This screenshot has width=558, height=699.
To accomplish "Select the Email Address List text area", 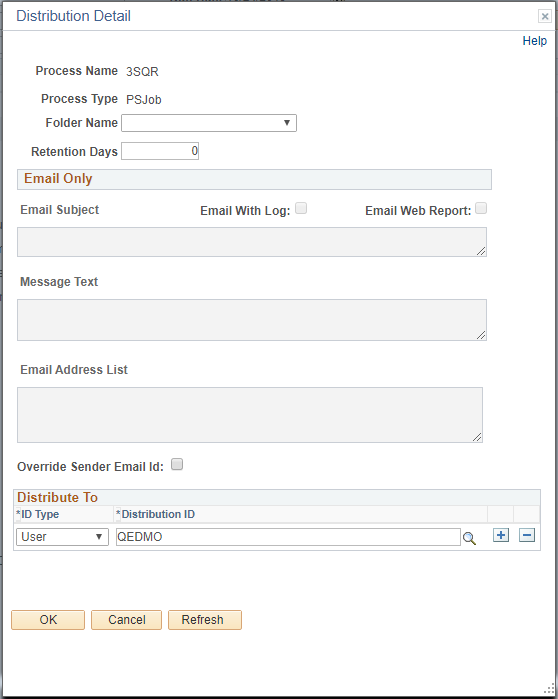I will tap(250, 415).
